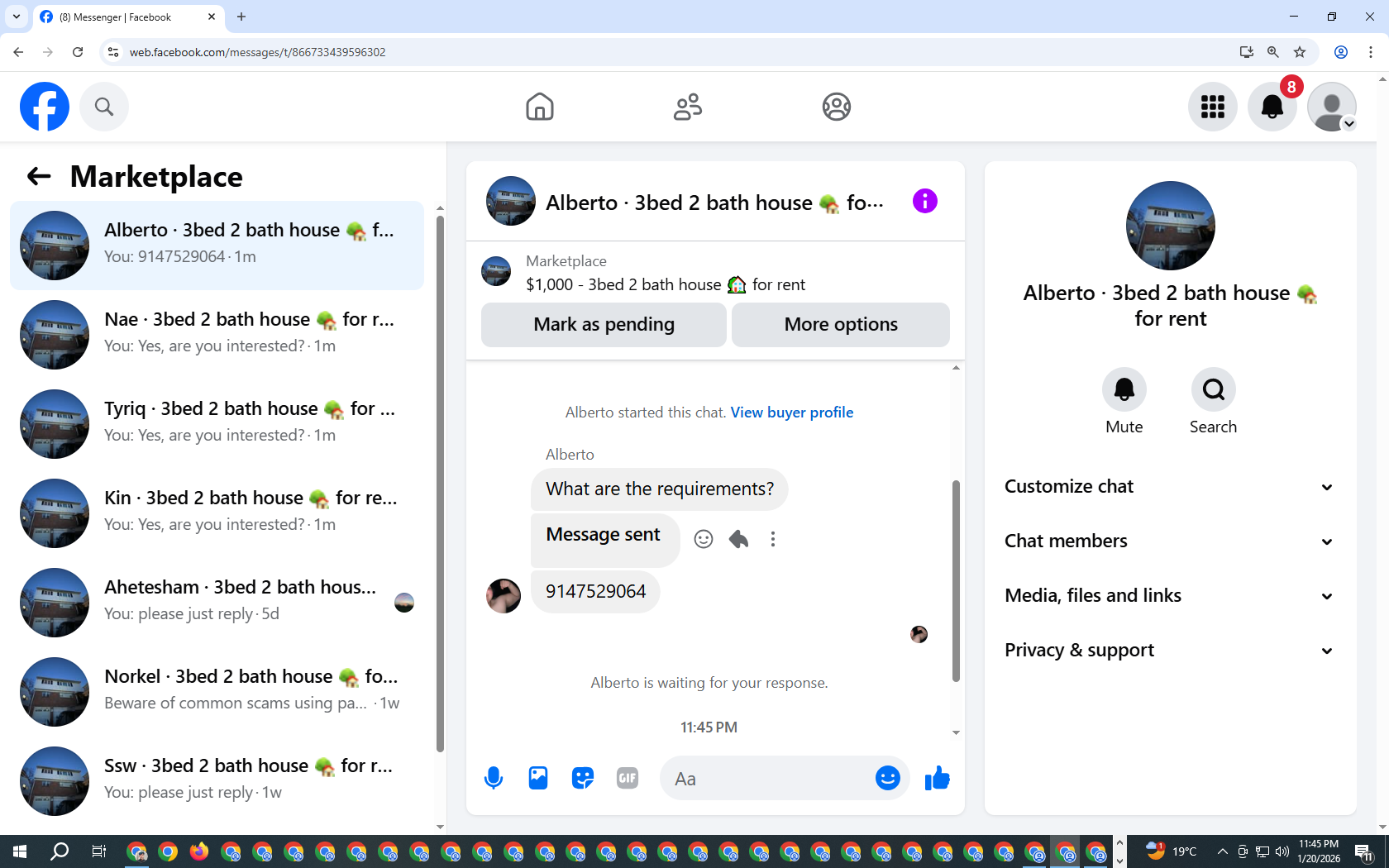Click the chat messages scrollbar
Screen dimensions: 1389x868
tap(956, 581)
